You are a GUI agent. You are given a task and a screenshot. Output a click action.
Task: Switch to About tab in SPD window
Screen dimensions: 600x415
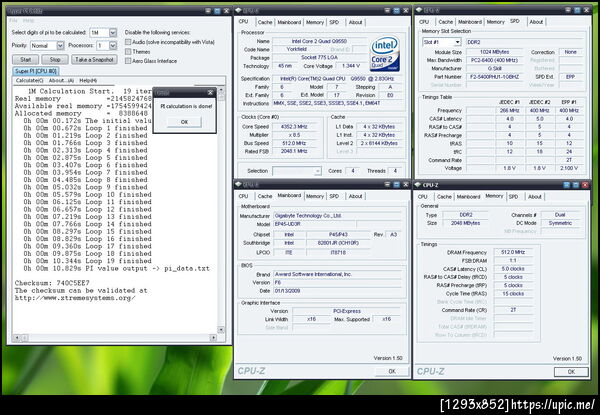(x=536, y=22)
